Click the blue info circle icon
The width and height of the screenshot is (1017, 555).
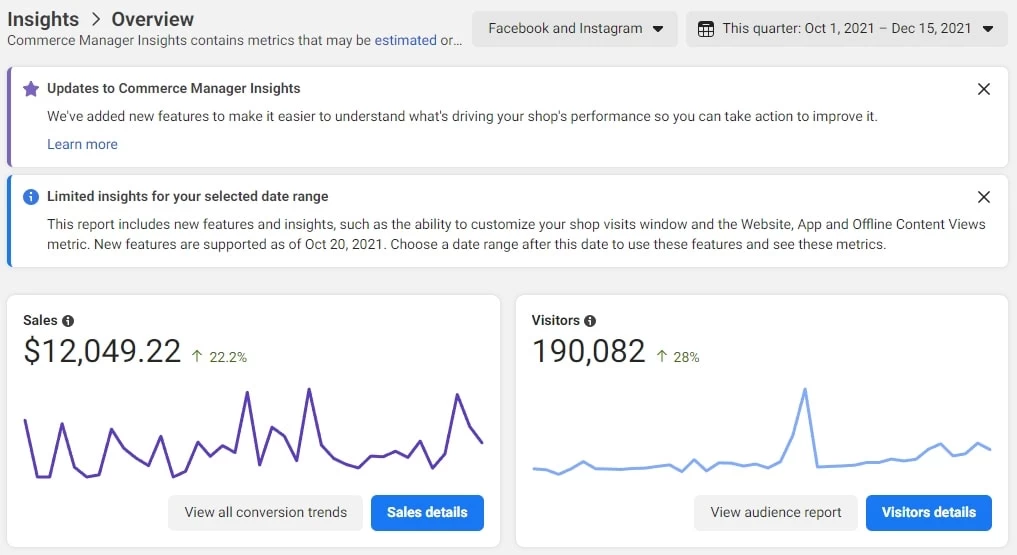(31, 197)
